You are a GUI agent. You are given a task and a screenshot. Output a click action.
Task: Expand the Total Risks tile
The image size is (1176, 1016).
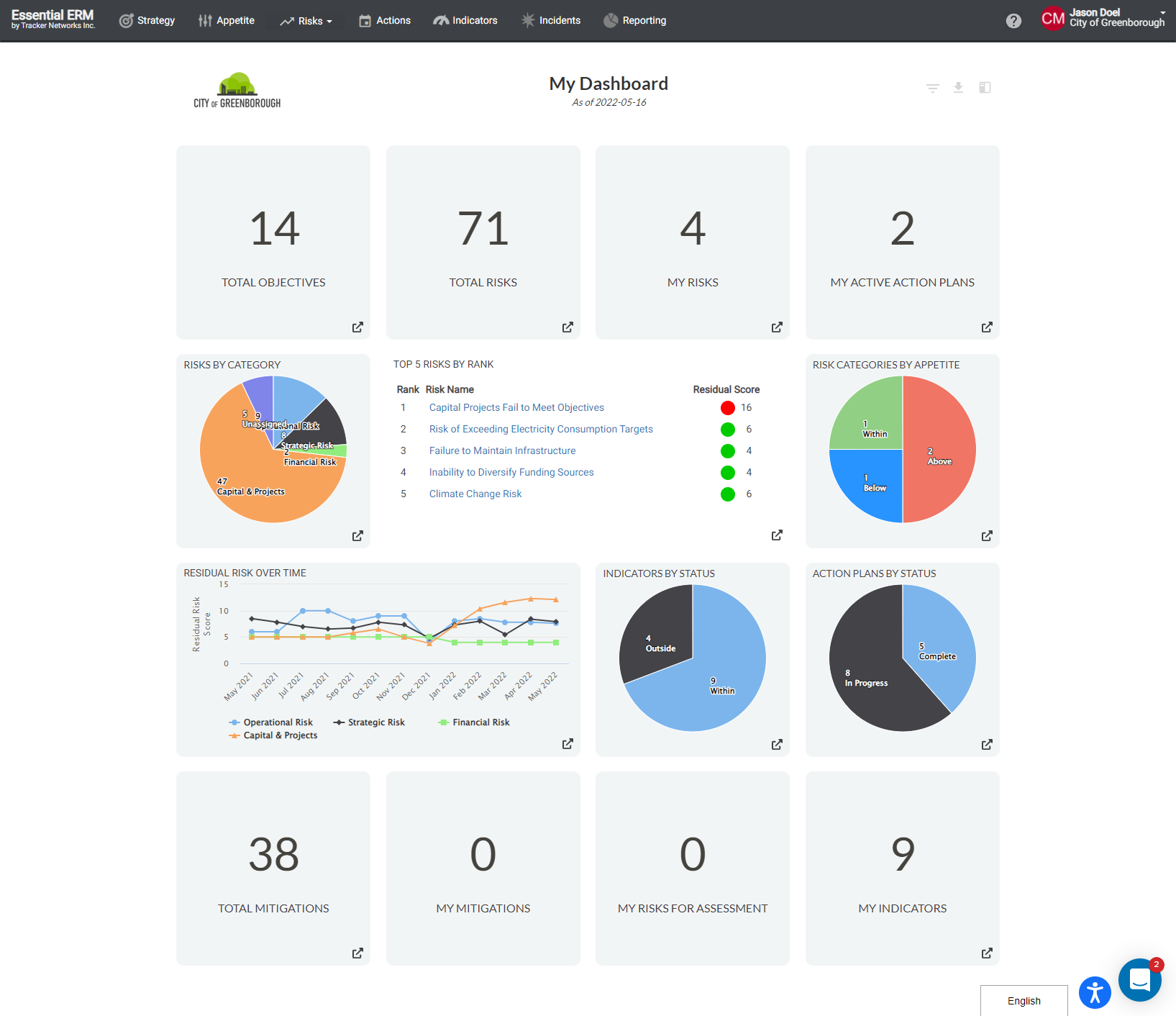click(568, 327)
